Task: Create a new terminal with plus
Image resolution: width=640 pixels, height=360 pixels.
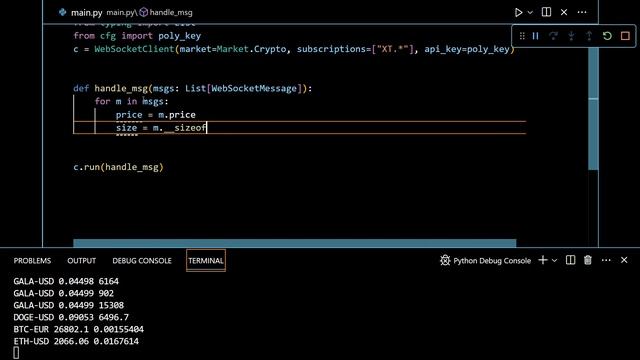Action: [543, 260]
